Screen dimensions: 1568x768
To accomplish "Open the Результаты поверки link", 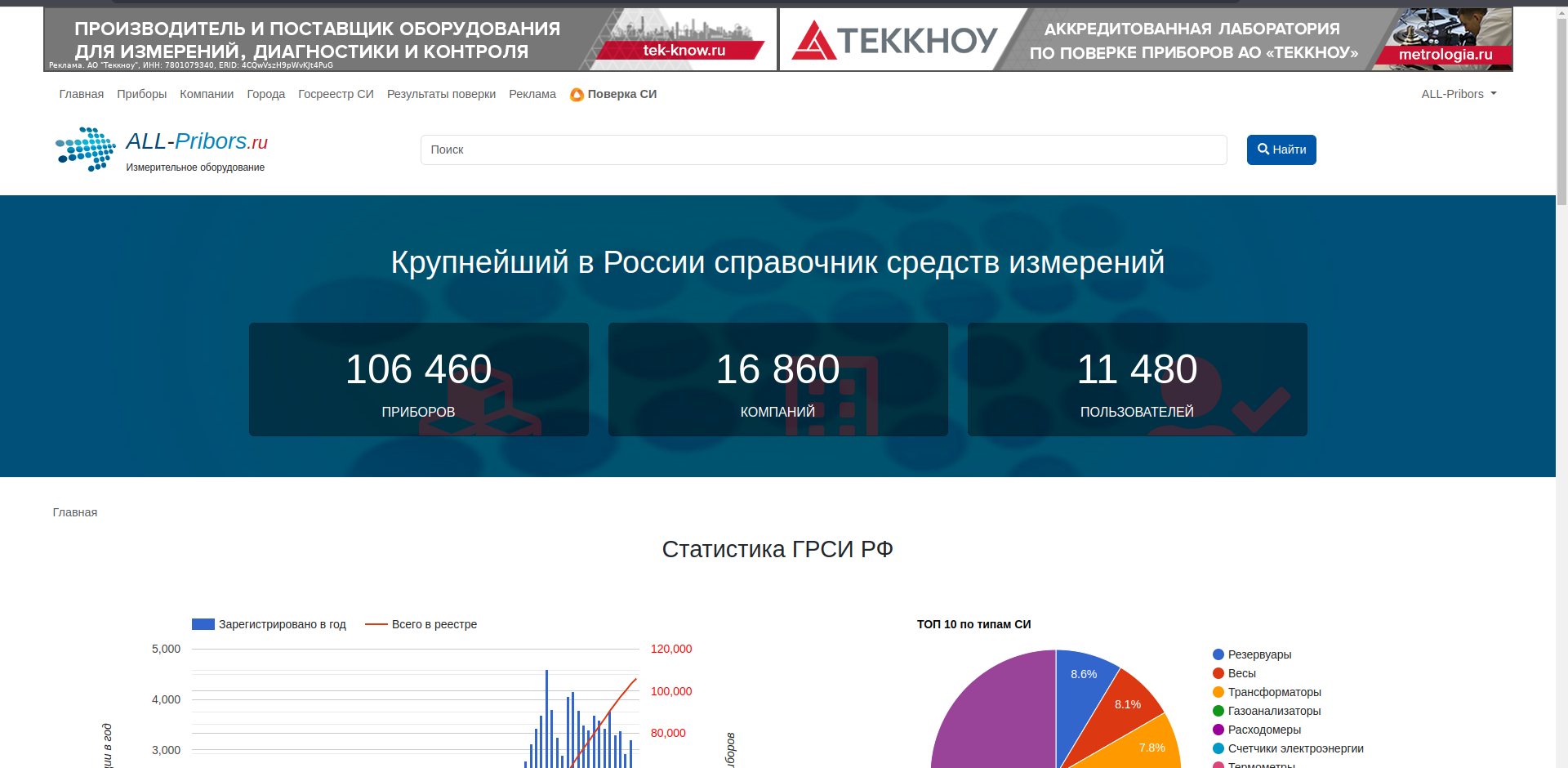I will (441, 94).
